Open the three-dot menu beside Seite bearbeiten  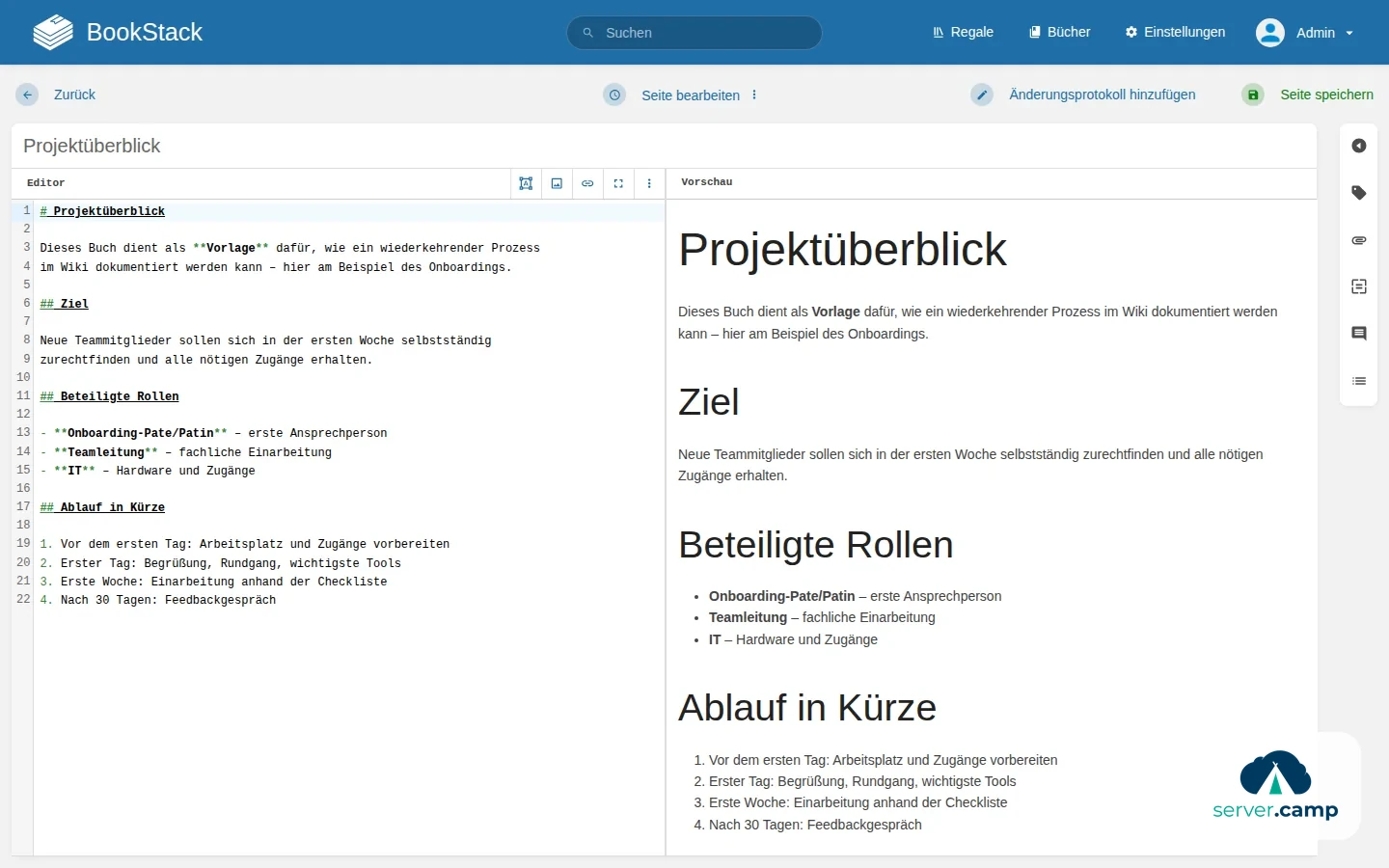point(754,95)
